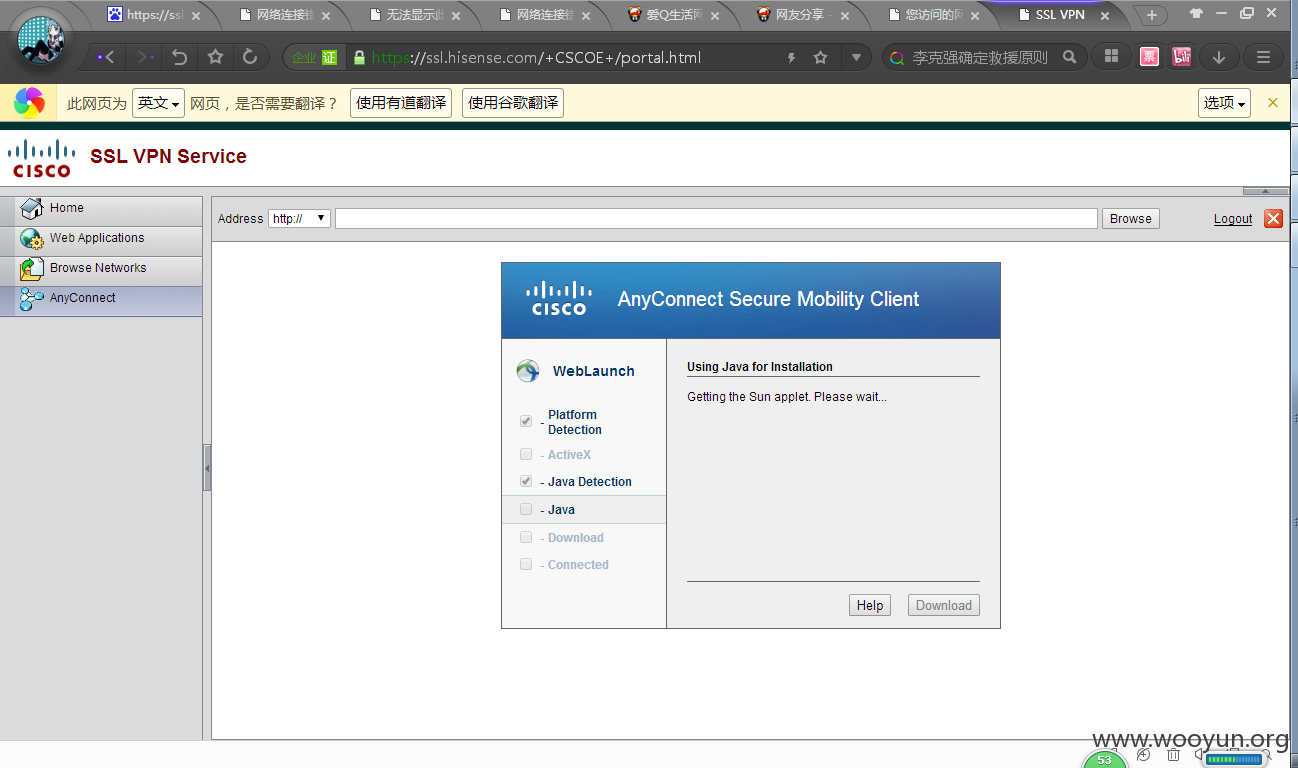
Task: Click the browser back arrow
Action: (x=106, y=57)
